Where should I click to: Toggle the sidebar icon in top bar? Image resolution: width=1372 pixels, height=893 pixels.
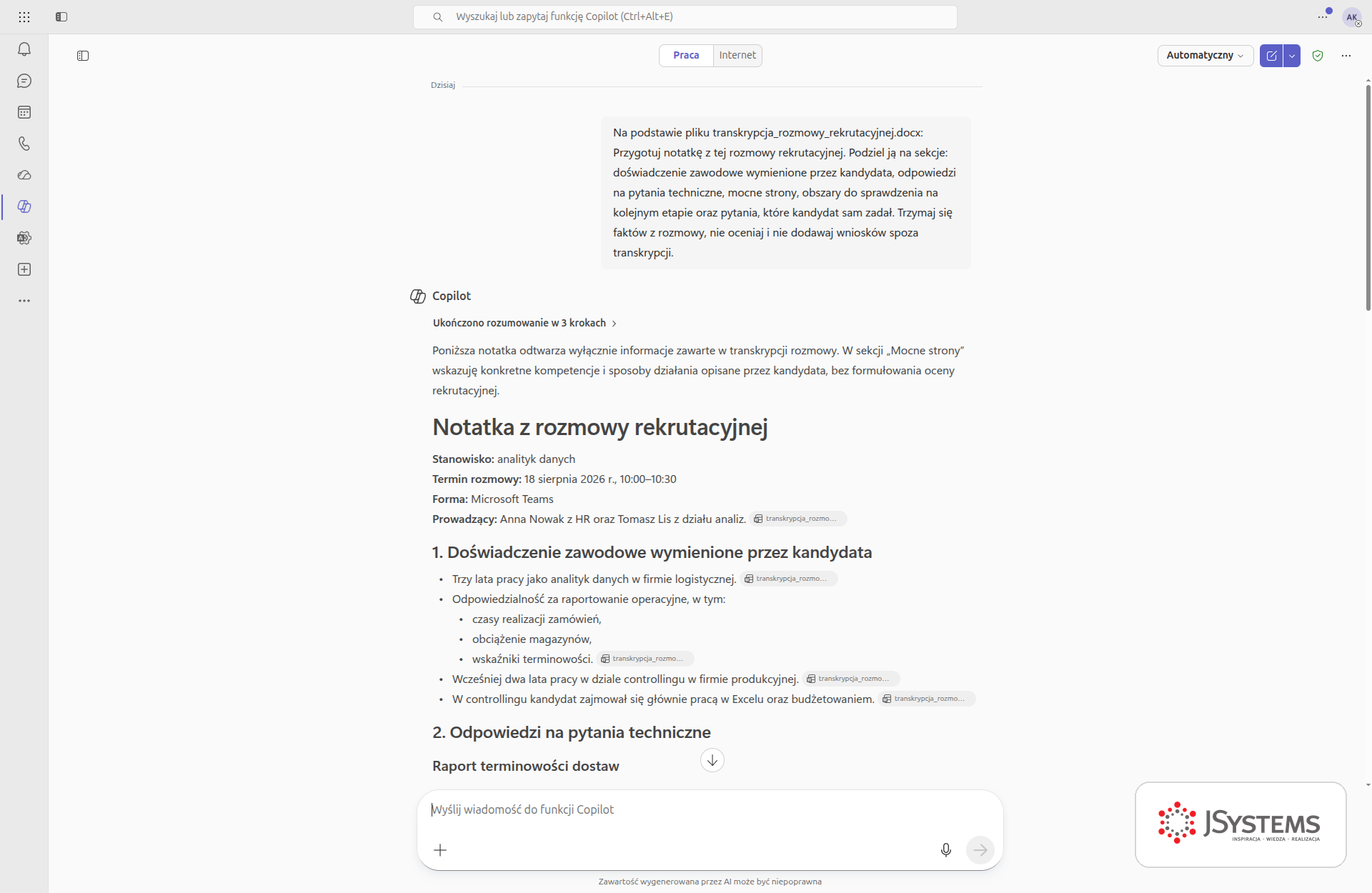click(61, 16)
